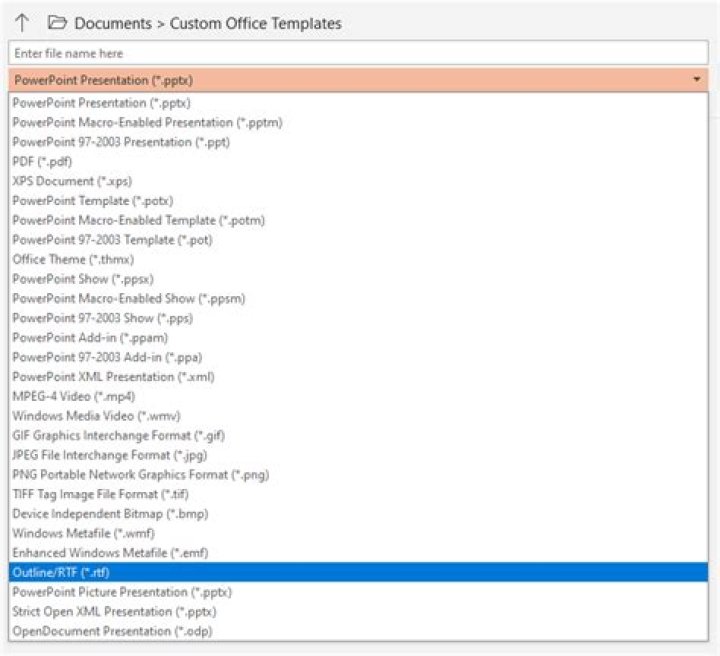This screenshot has width=720, height=656.
Task: Choose Windows Metafile (*.wmf)
Action: coord(358,533)
